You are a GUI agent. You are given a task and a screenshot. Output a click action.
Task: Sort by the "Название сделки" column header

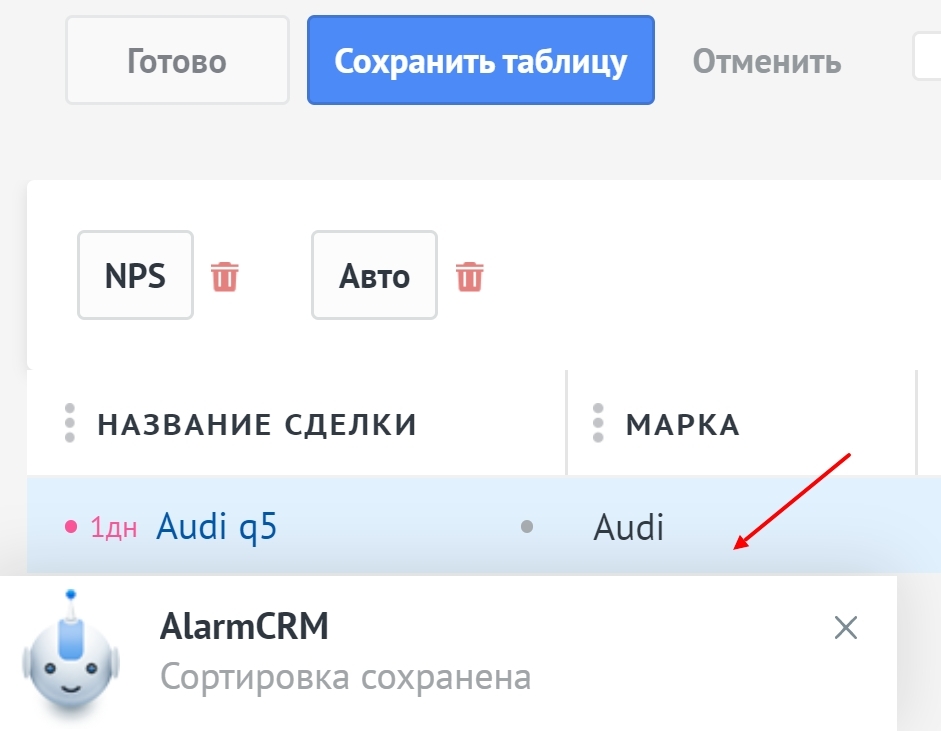(257, 425)
